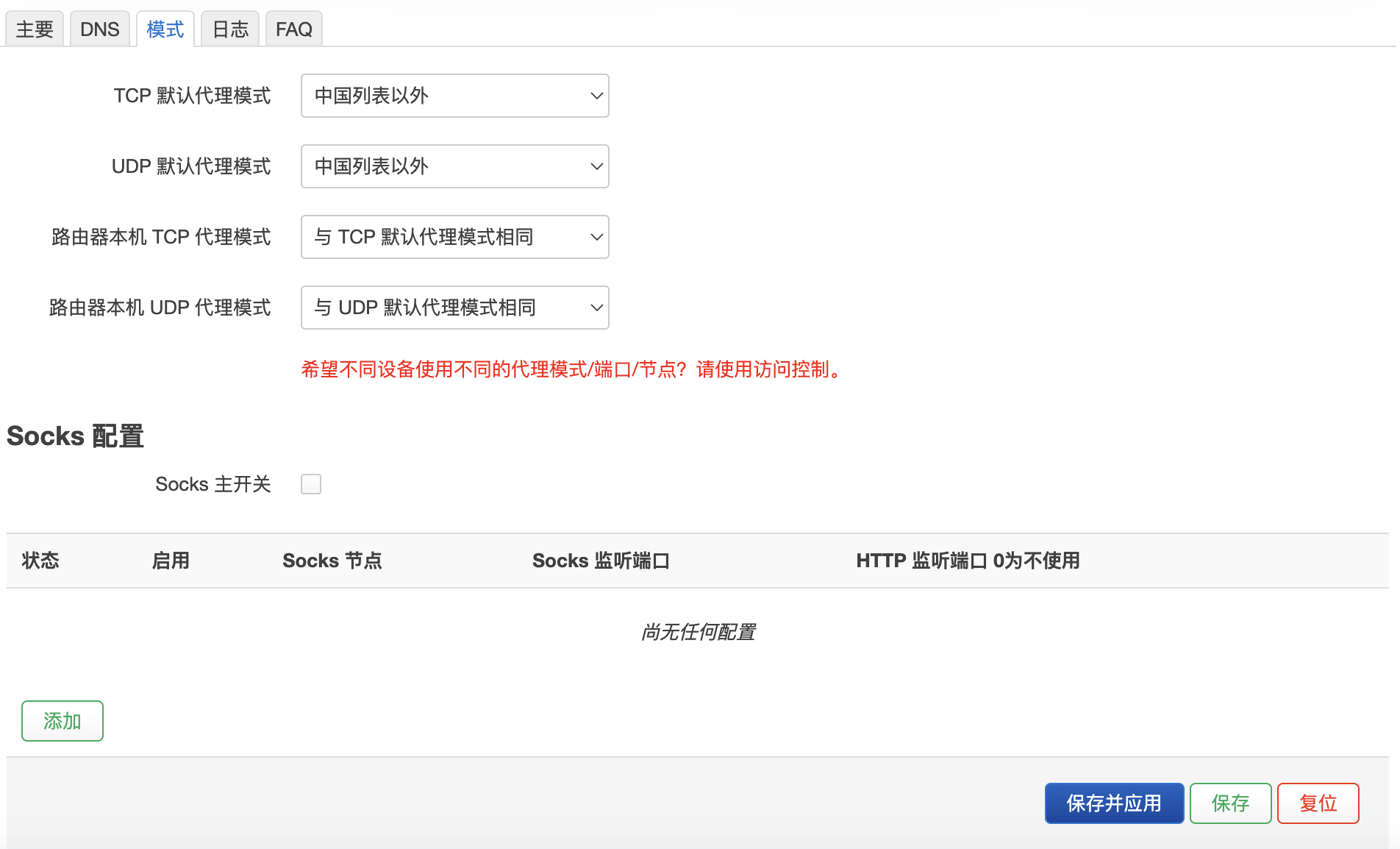
Task: Click the 启用 column header
Action: 171,561
